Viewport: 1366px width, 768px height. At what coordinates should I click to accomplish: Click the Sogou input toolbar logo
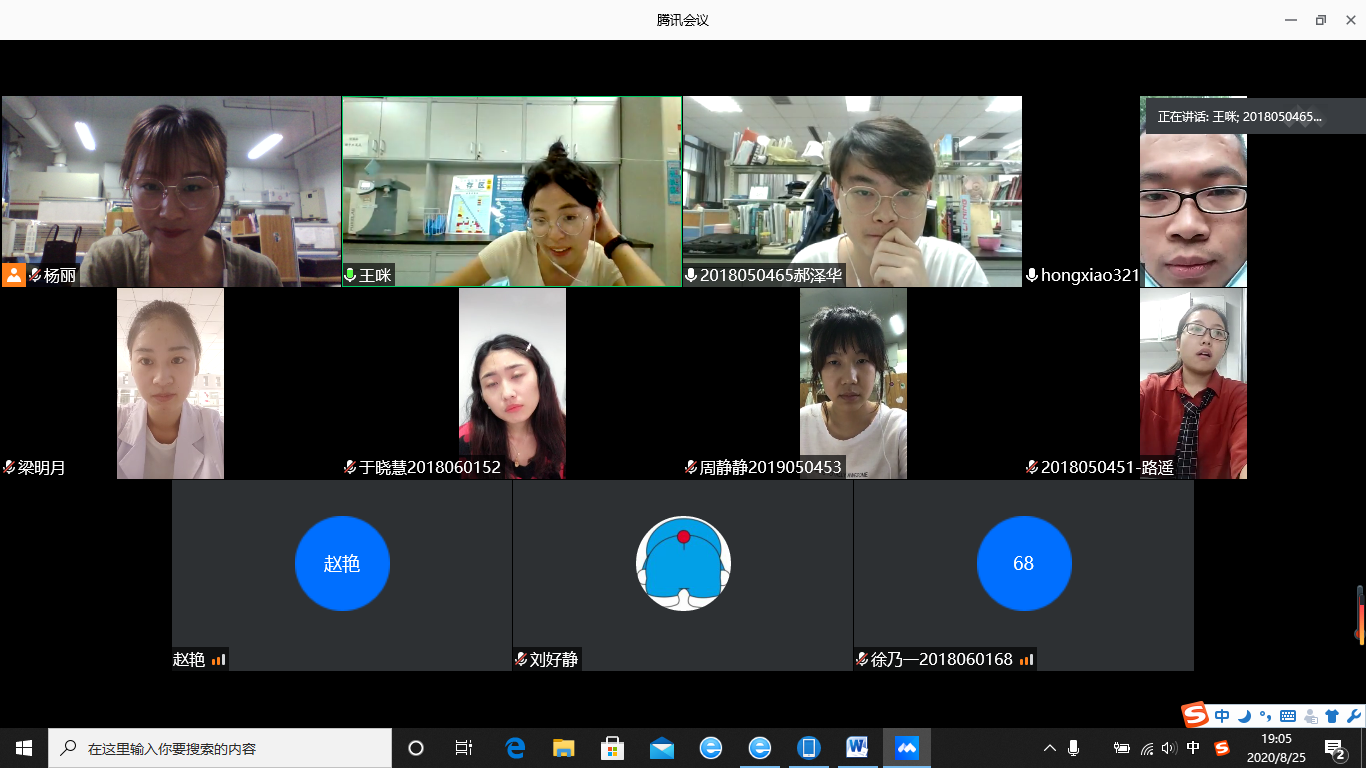[x=1195, y=716]
